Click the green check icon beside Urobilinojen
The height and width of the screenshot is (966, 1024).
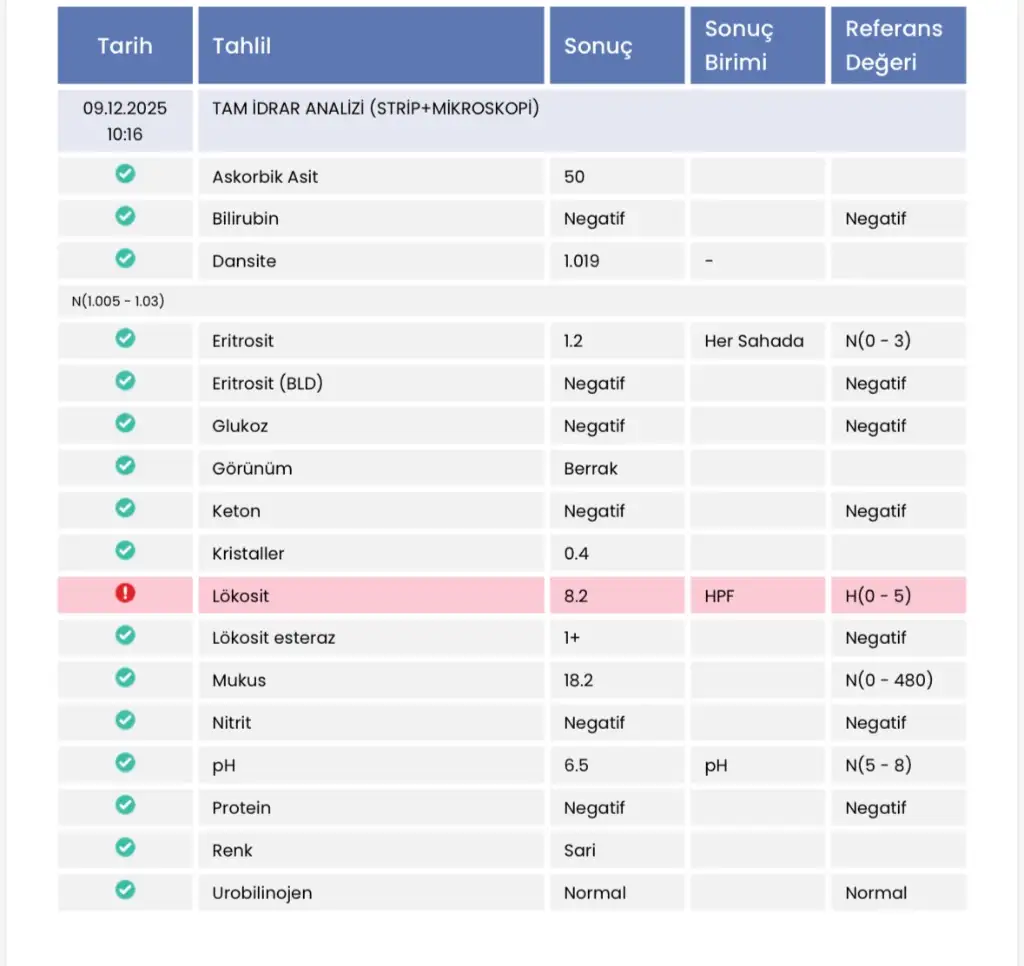point(125,891)
